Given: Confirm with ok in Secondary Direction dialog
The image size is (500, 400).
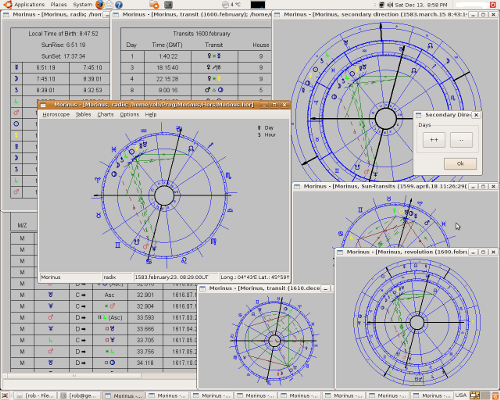Looking at the screenshot, I should pos(460,163).
